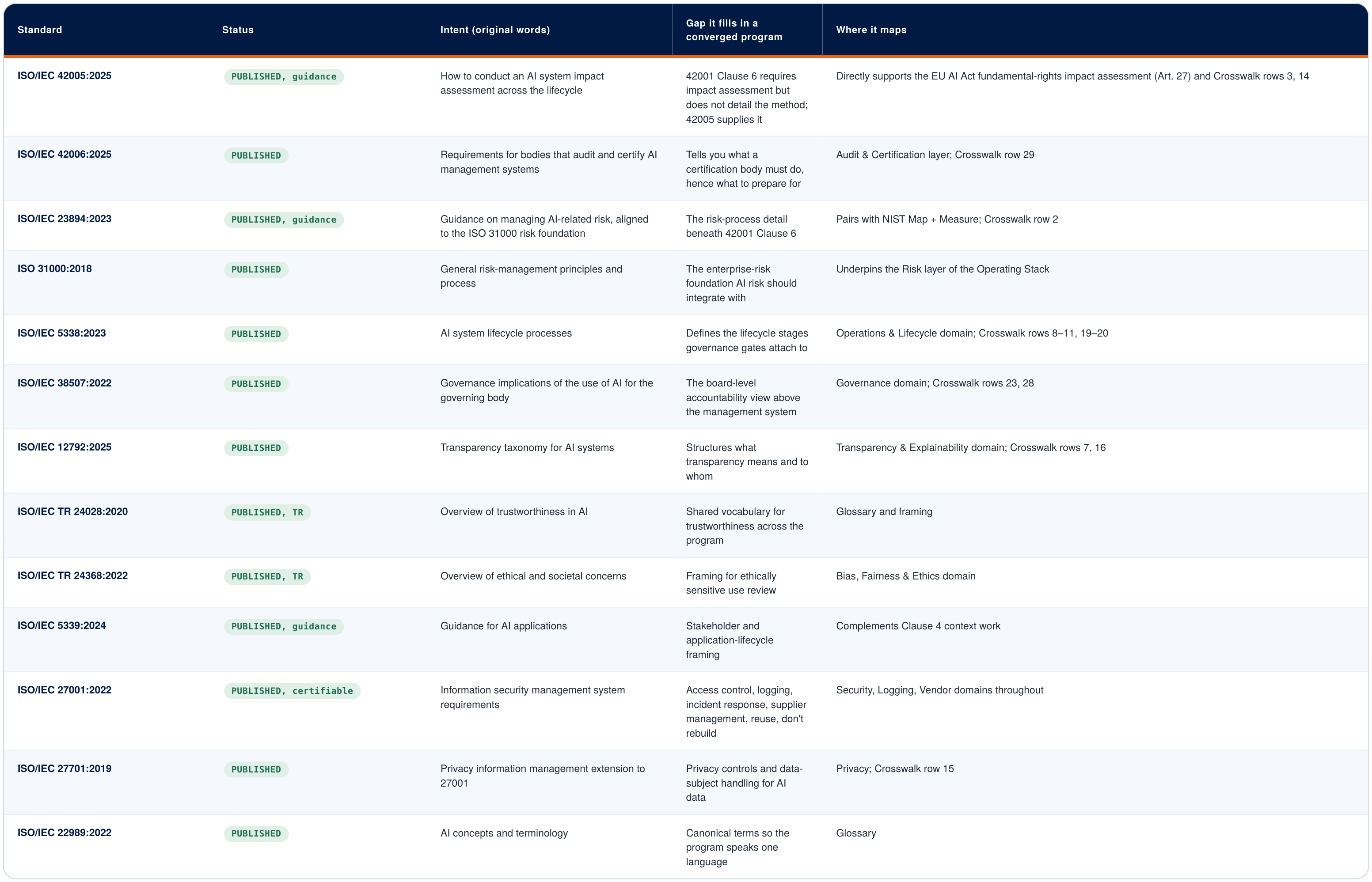Screen dimensions: 1372x882
Task: Select 'The board-level accountability view' text
Action: pyautogui.click(x=743, y=397)
